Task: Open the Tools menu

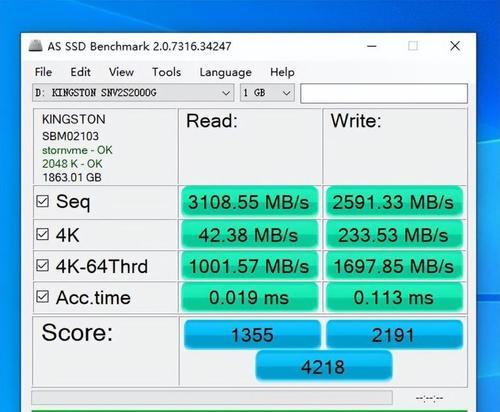Action: coord(166,72)
